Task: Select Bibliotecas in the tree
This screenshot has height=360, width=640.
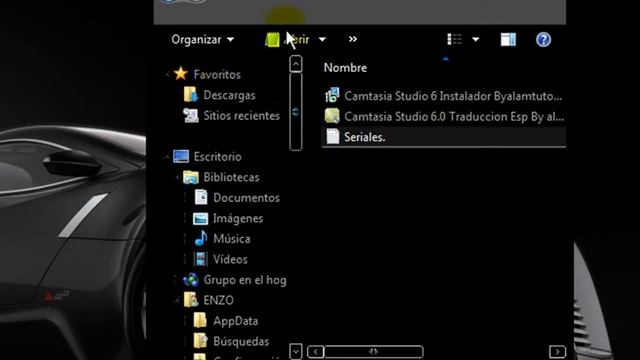Action: point(231,177)
